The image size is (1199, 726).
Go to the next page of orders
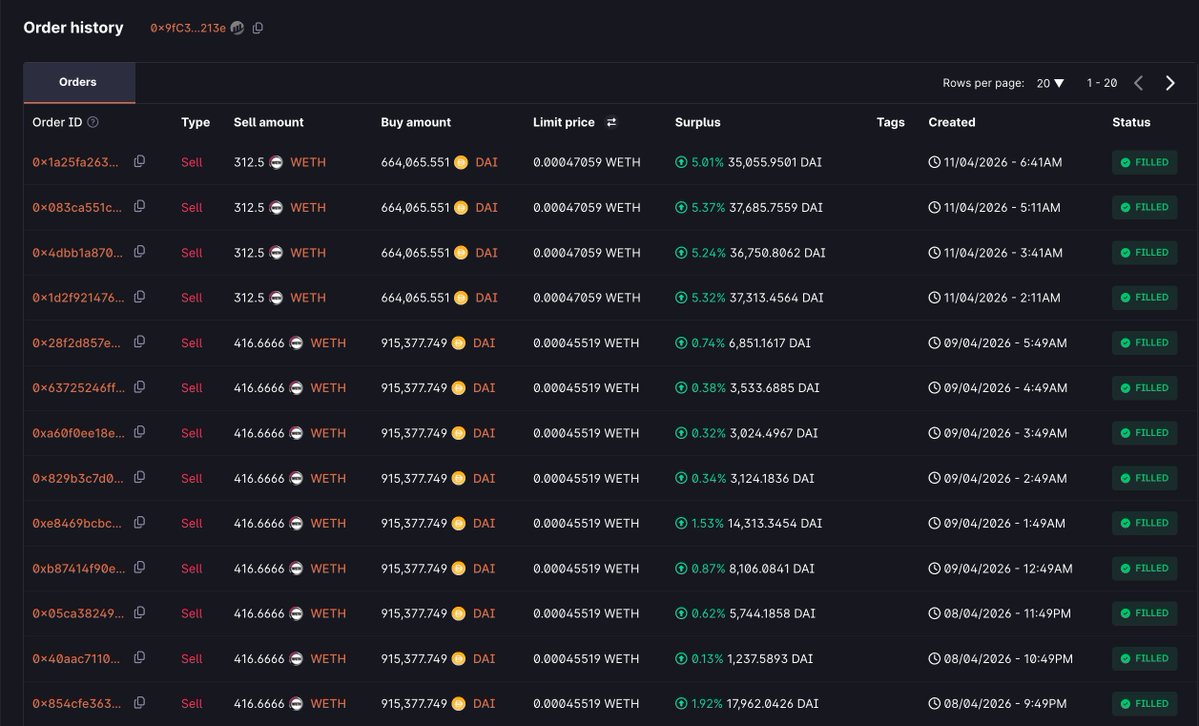[1170, 83]
